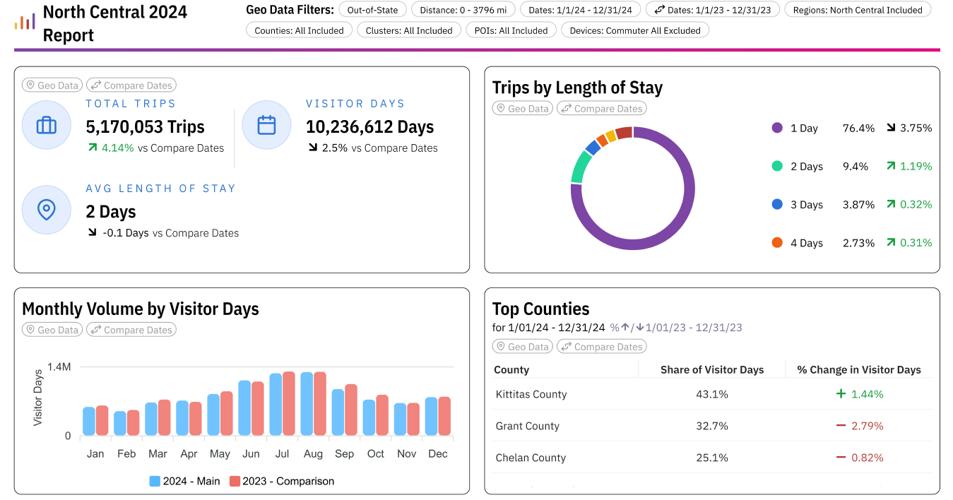Click Compare Dates tag in Monthly Volume
The width and height of the screenshot is (953, 500).
(x=131, y=330)
